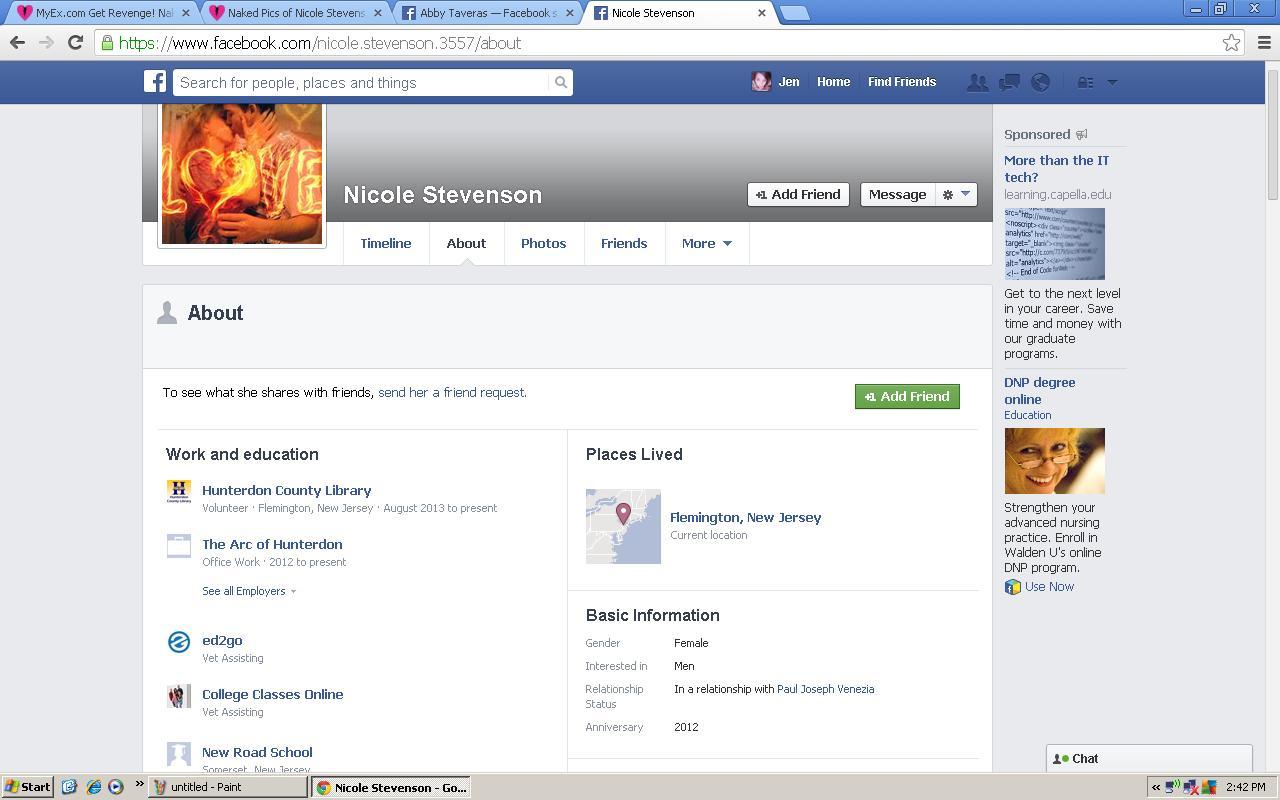Image resolution: width=1280 pixels, height=800 pixels.
Task: Launch Internet Explorer from quick launch
Action: [93, 787]
